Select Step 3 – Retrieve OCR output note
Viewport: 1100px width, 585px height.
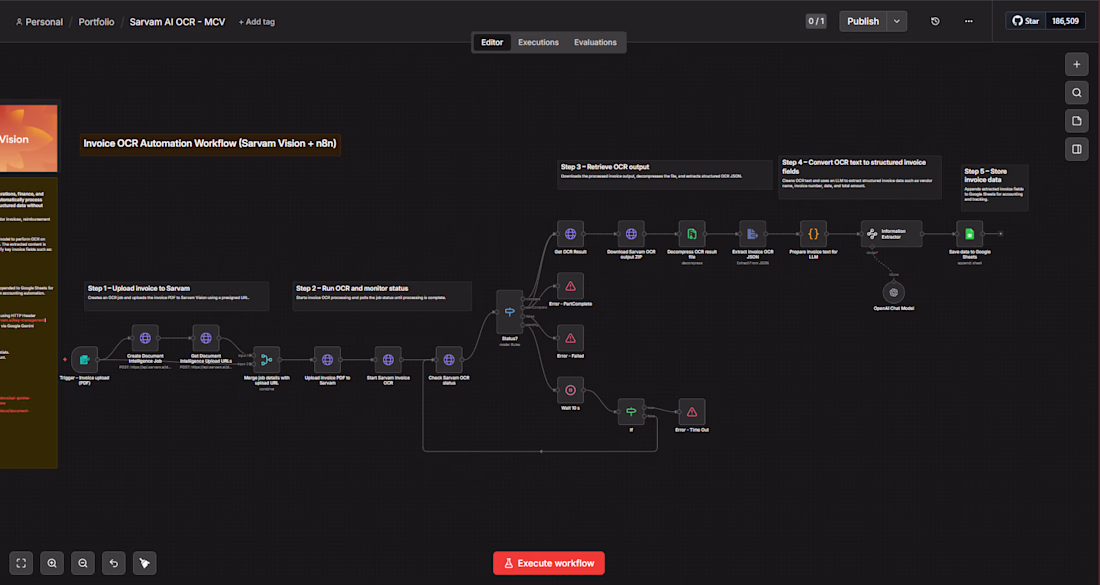pos(664,175)
